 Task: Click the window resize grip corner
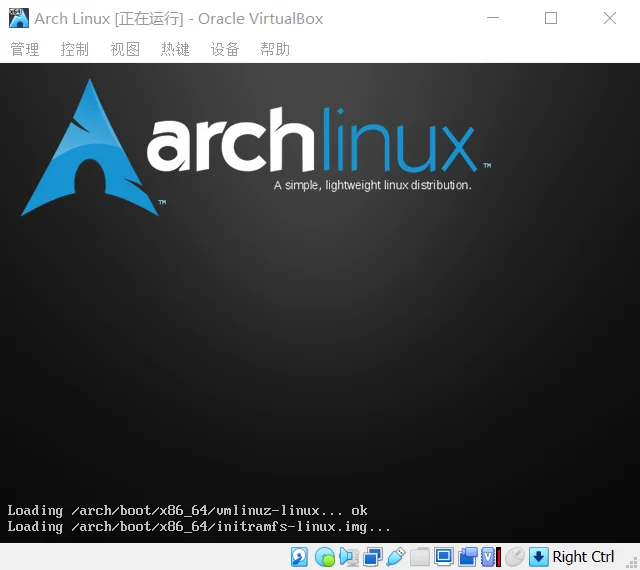[x=632, y=562]
